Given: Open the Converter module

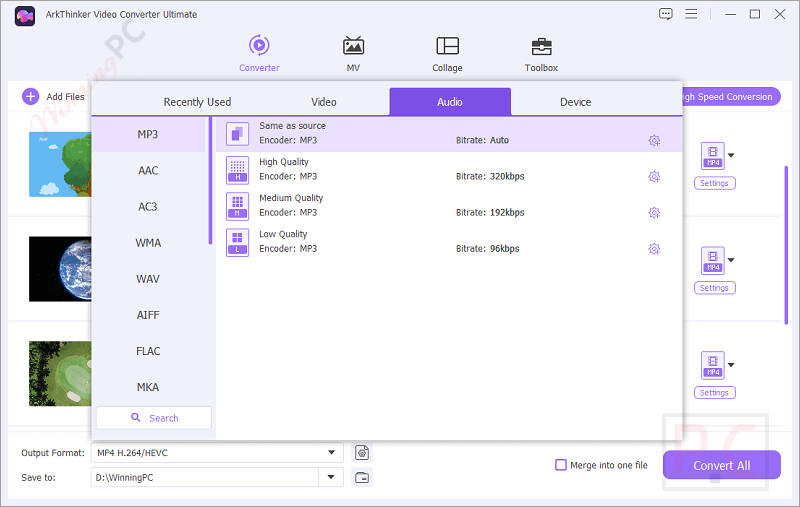Looking at the screenshot, I should [x=259, y=53].
